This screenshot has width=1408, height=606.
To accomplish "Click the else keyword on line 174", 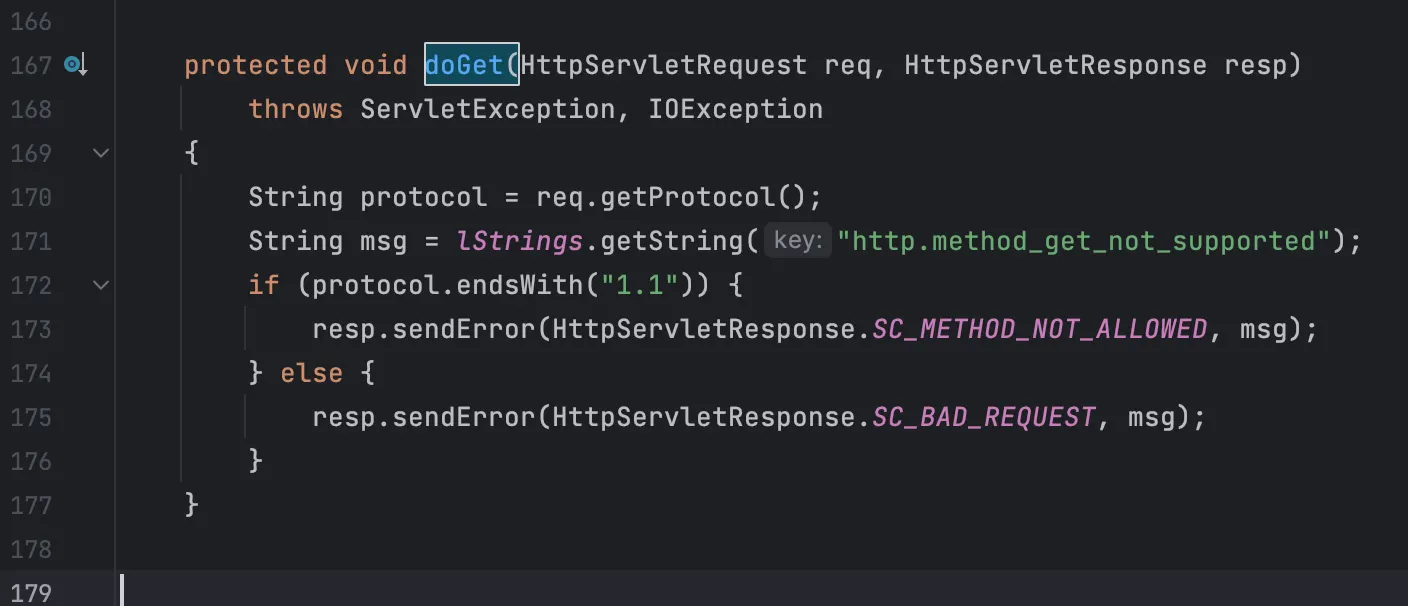I will tap(311, 373).
